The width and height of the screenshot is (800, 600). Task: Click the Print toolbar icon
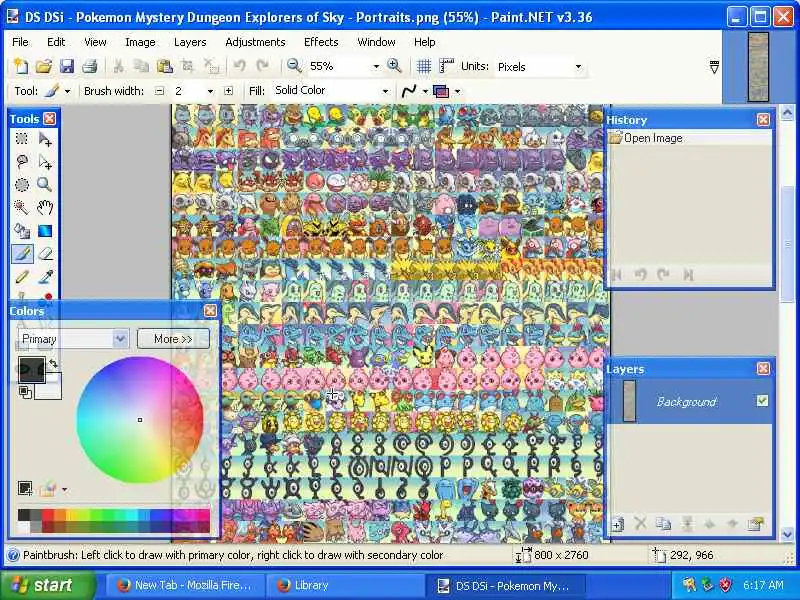coord(90,66)
